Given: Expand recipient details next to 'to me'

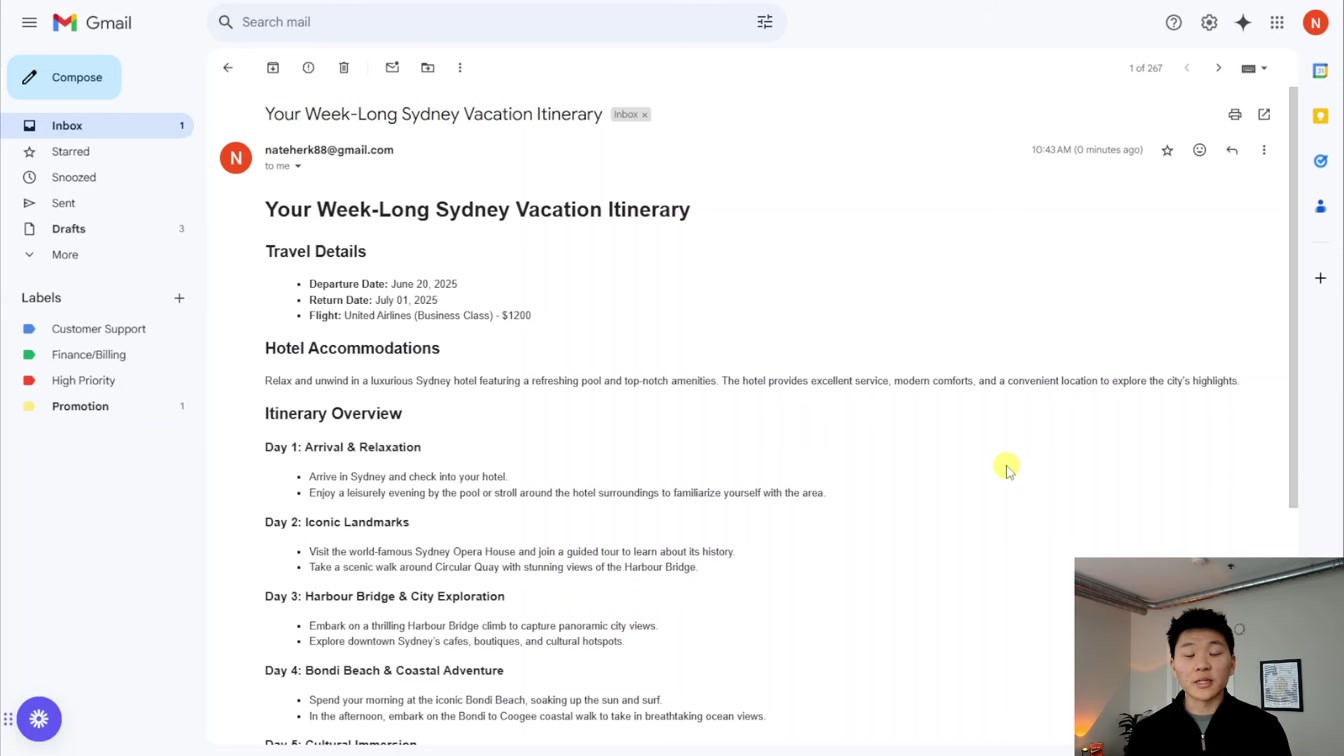Looking at the screenshot, I should point(298,166).
